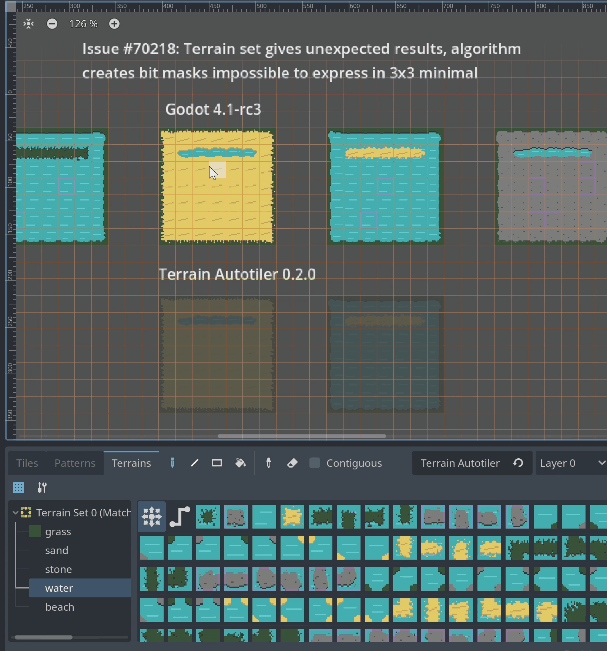Open the Layer 0 dropdown
This screenshot has width=607, height=651.
[571, 463]
